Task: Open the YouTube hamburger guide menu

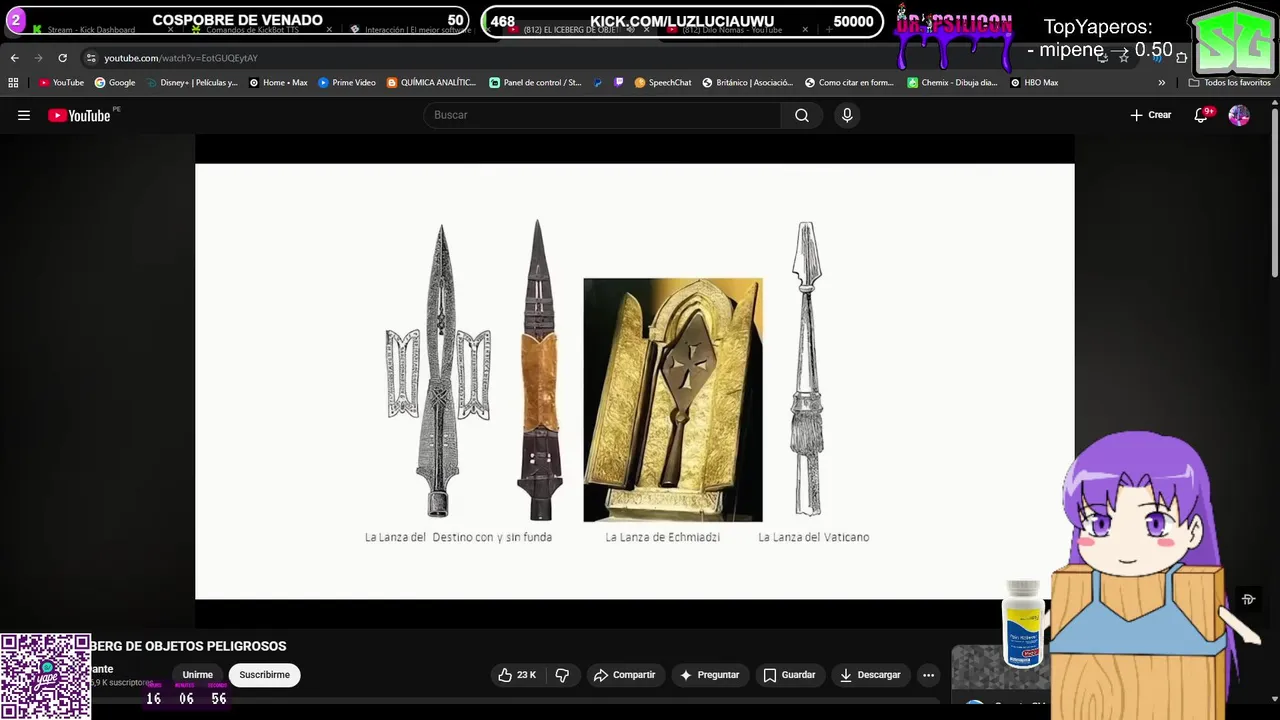Action: (24, 115)
